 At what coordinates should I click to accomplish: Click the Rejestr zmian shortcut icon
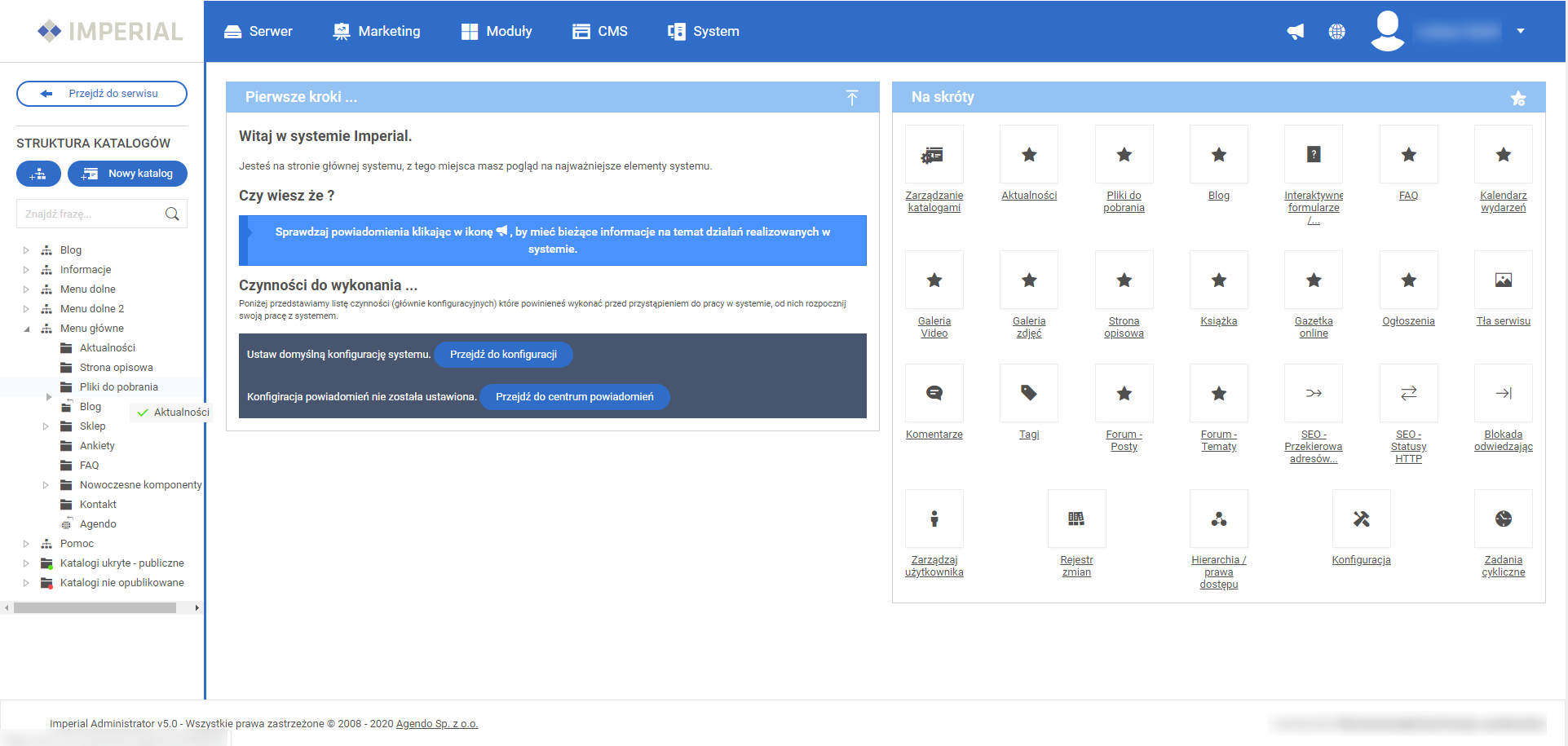point(1076,519)
